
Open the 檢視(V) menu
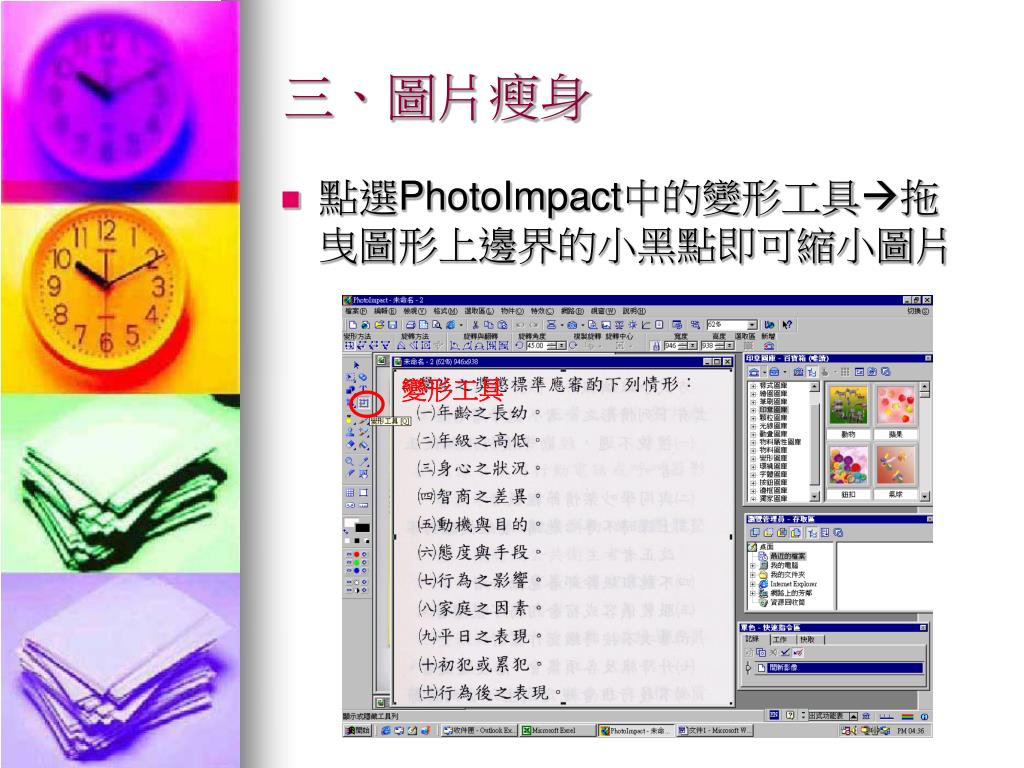pyautogui.click(x=415, y=312)
